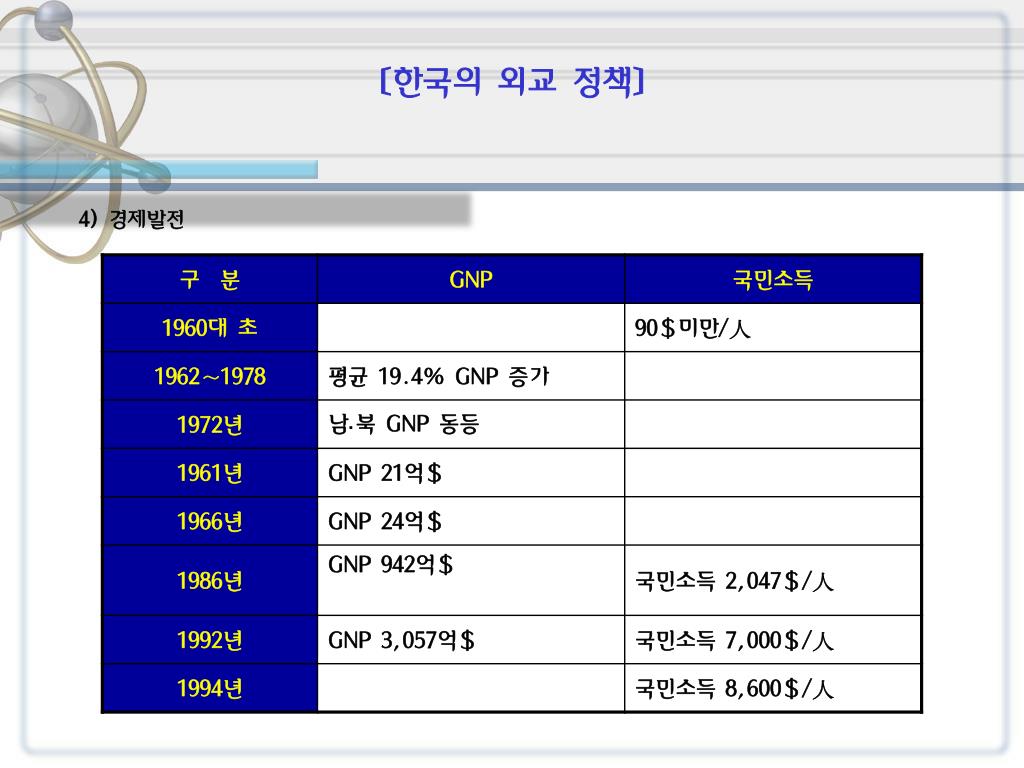Viewport: 1024px width, 768px height.
Task: Select the 1962~1978 row label
Action: (210, 376)
